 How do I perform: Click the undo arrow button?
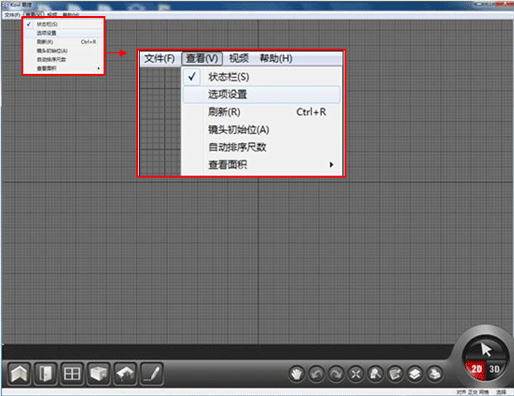tap(316, 374)
